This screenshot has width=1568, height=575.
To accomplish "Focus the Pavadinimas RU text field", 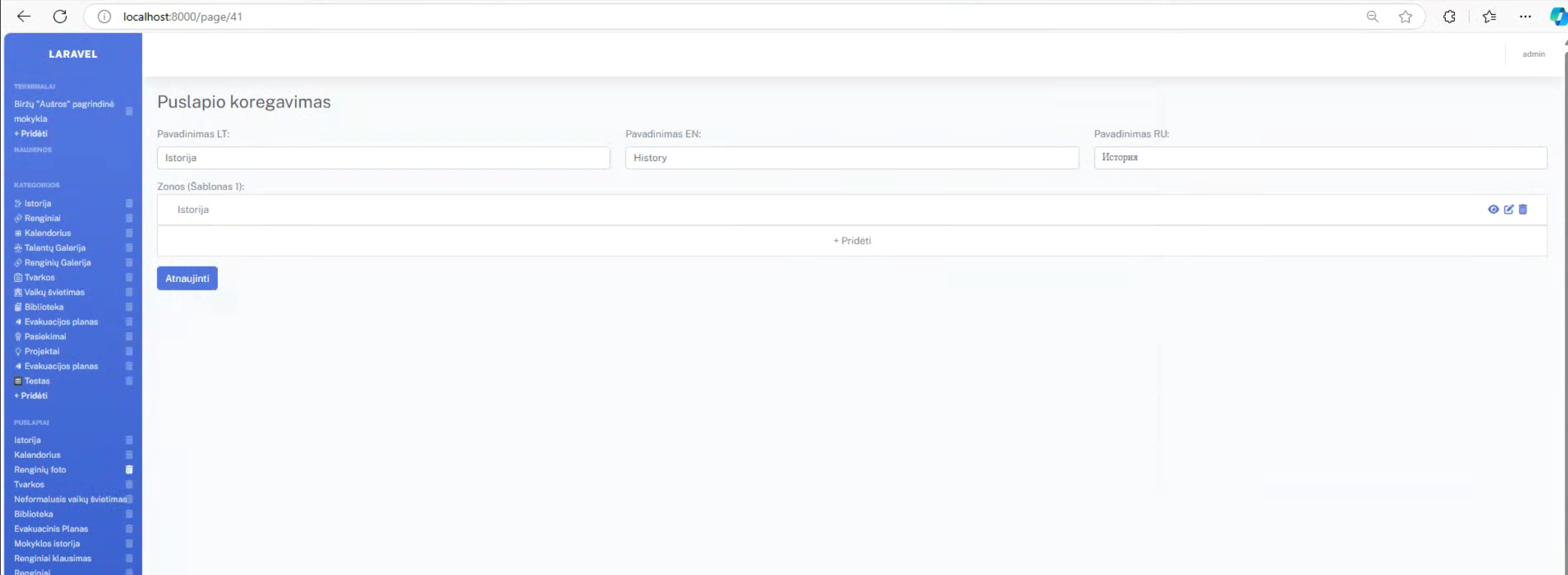I will pyautogui.click(x=1320, y=158).
